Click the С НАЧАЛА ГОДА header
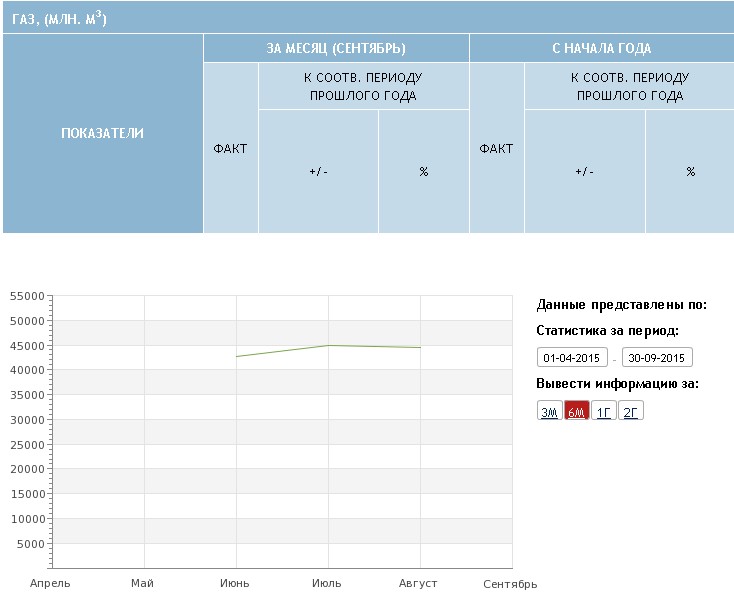The image size is (734, 592). pos(601,48)
